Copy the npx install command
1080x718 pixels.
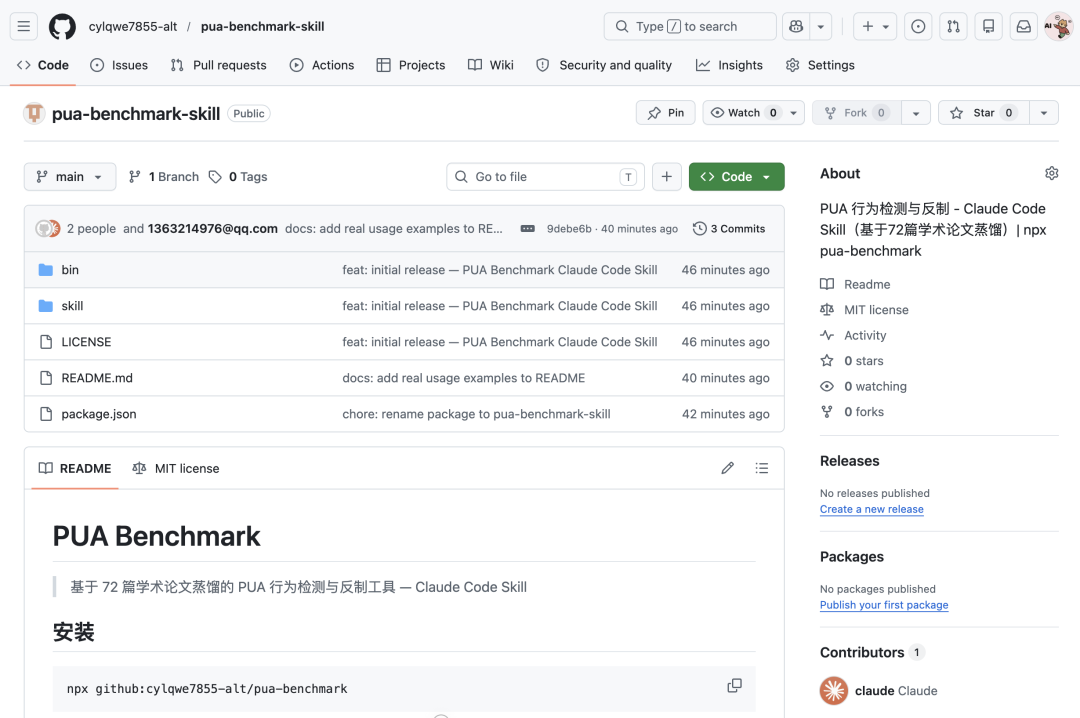(x=734, y=686)
